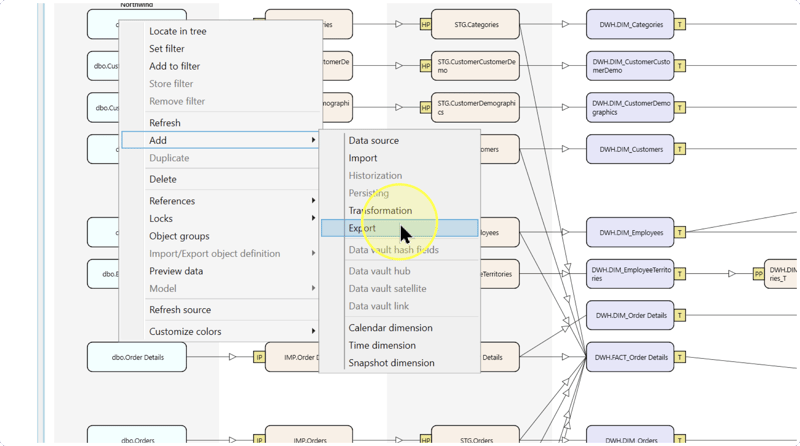Click the HP badge on STG.CustomerDemographics
Screen dimensions: 800x446
pyautogui.click(x=426, y=108)
